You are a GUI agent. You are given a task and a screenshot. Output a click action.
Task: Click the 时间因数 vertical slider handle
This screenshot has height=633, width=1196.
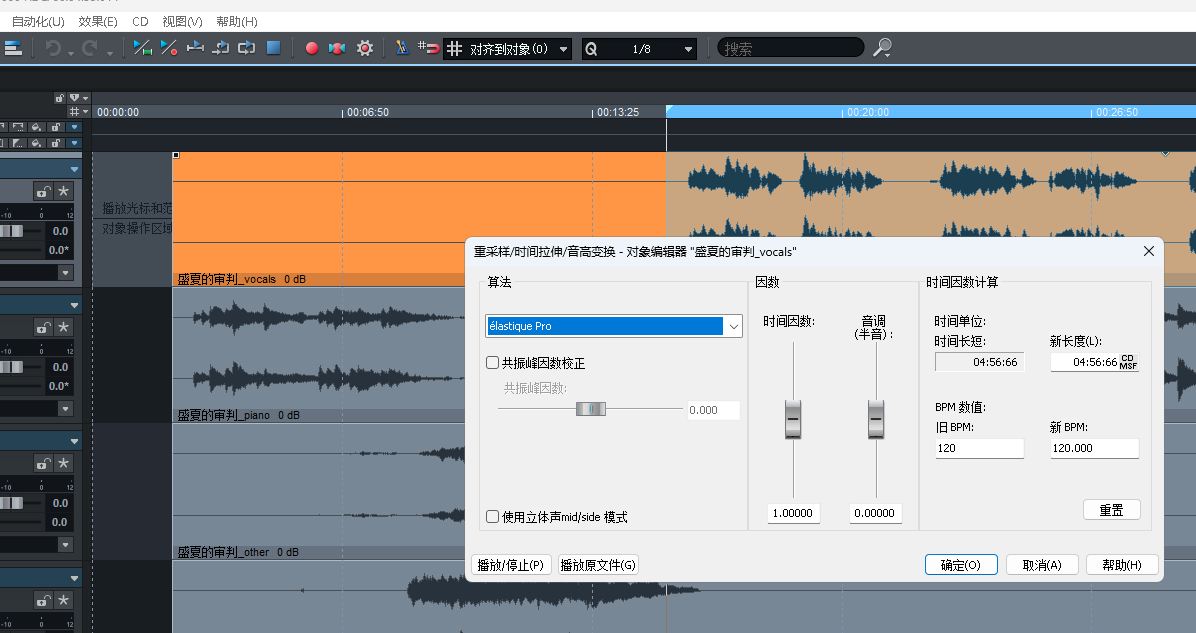(793, 419)
